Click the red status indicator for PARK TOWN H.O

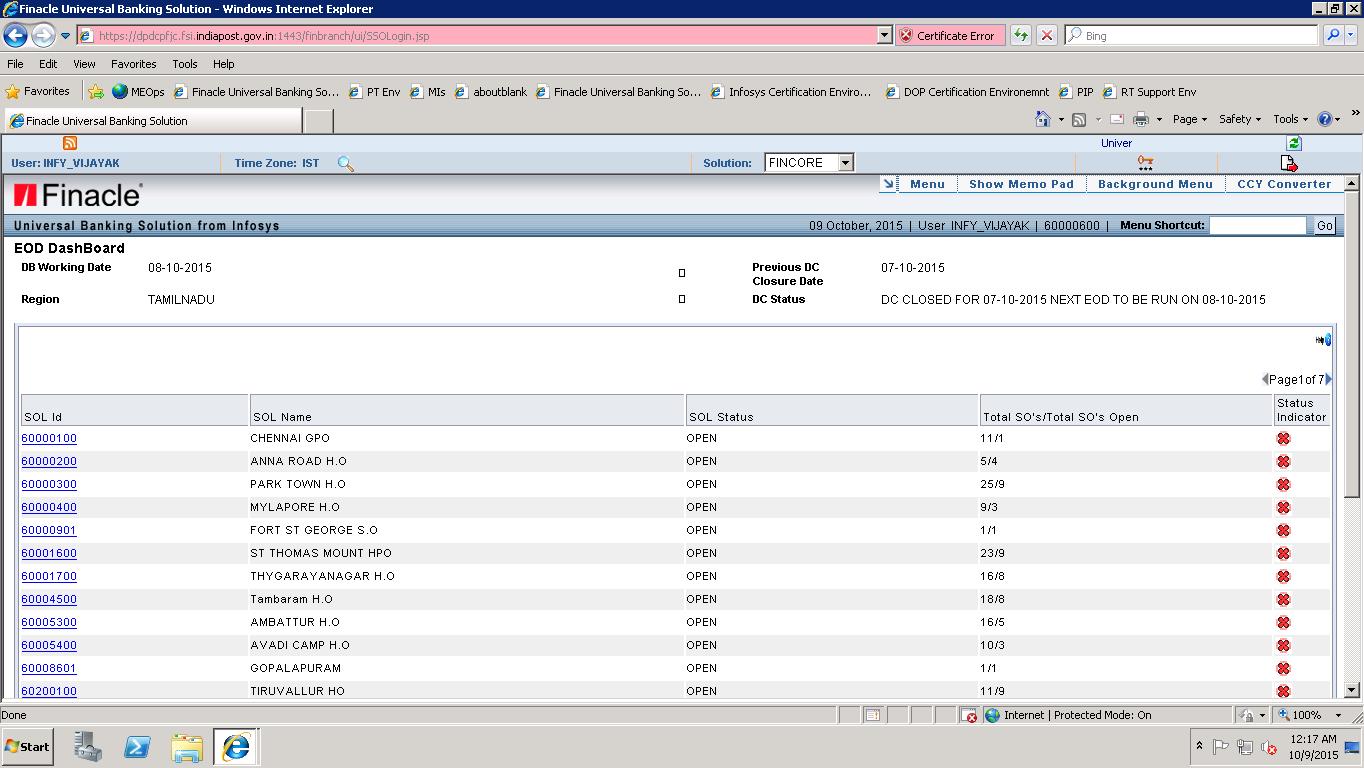pos(1283,484)
